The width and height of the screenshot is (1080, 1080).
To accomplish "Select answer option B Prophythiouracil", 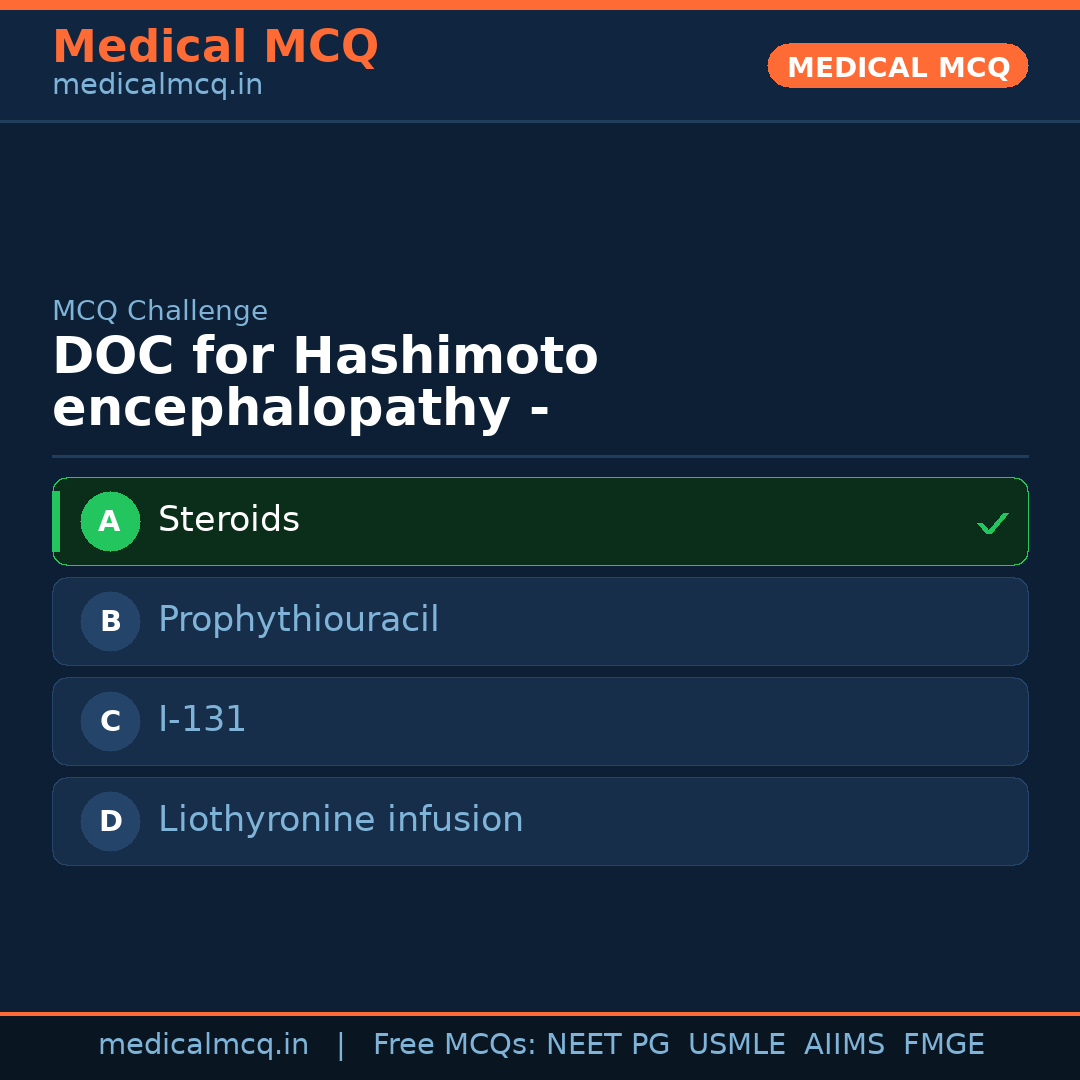I will tap(540, 621).
